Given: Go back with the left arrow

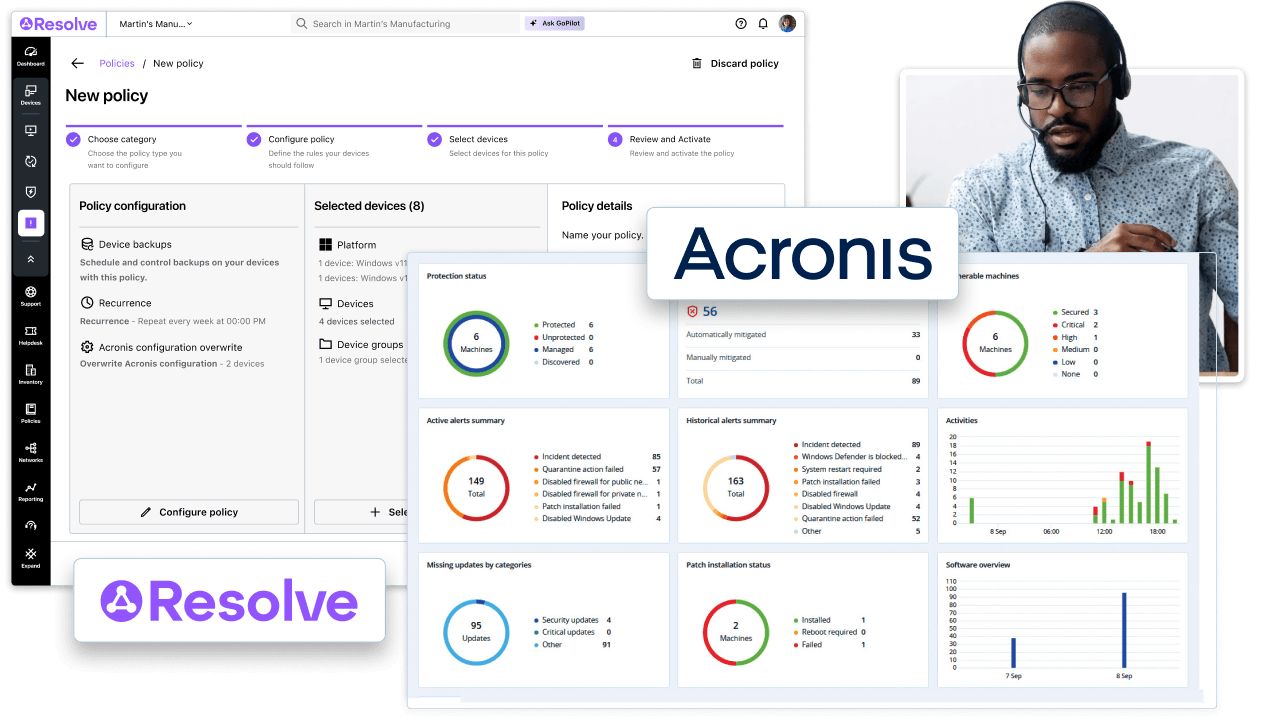Looking at the screenshot, I should pos(77,63).
